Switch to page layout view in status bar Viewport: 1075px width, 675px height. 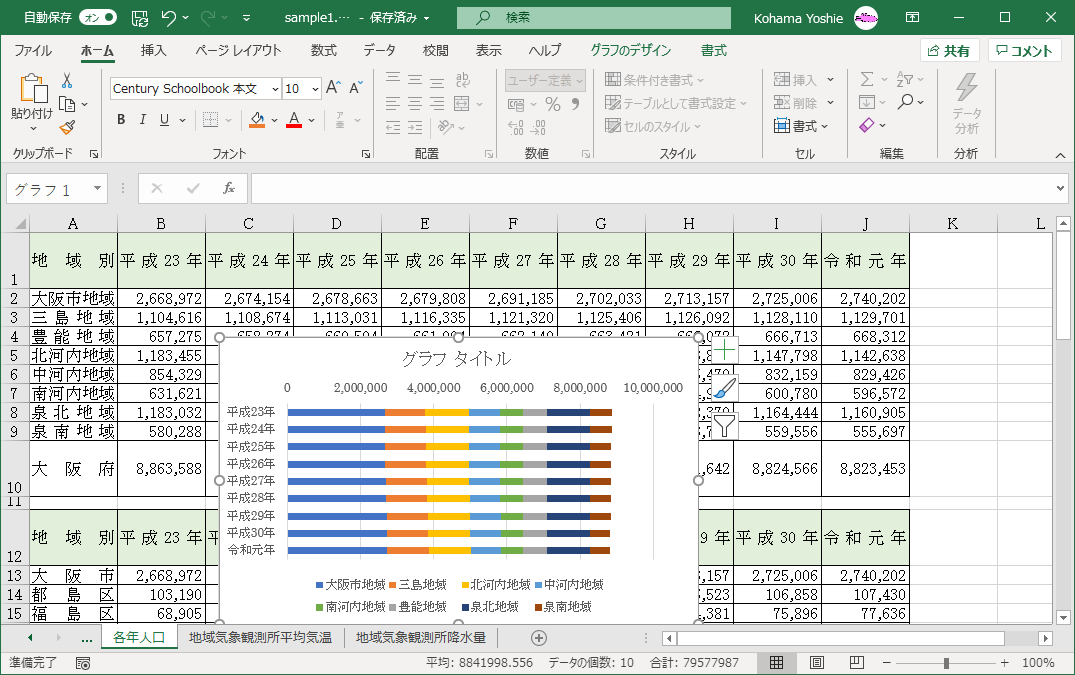(816, 663)
